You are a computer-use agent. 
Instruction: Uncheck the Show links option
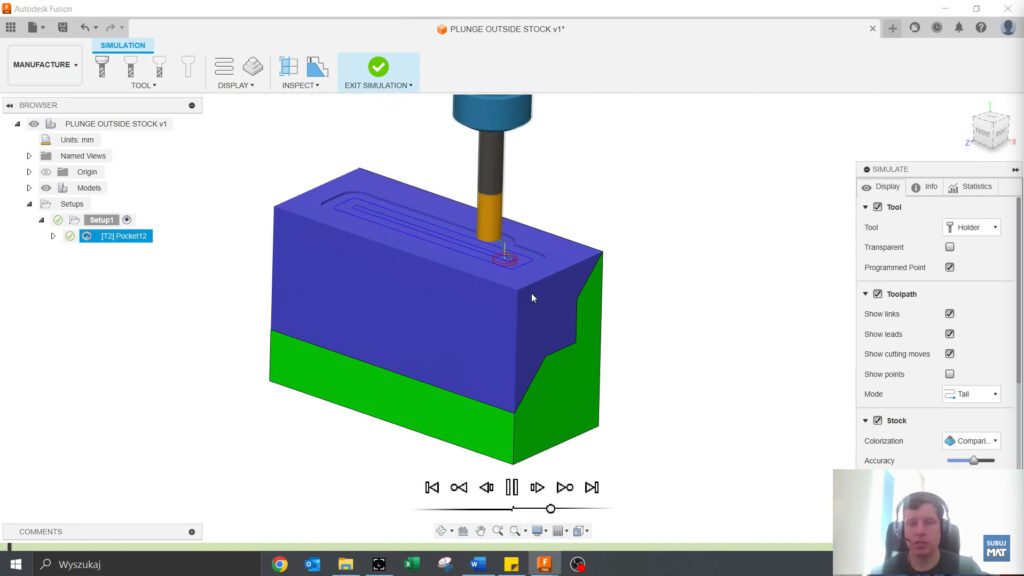click(949, 314)
